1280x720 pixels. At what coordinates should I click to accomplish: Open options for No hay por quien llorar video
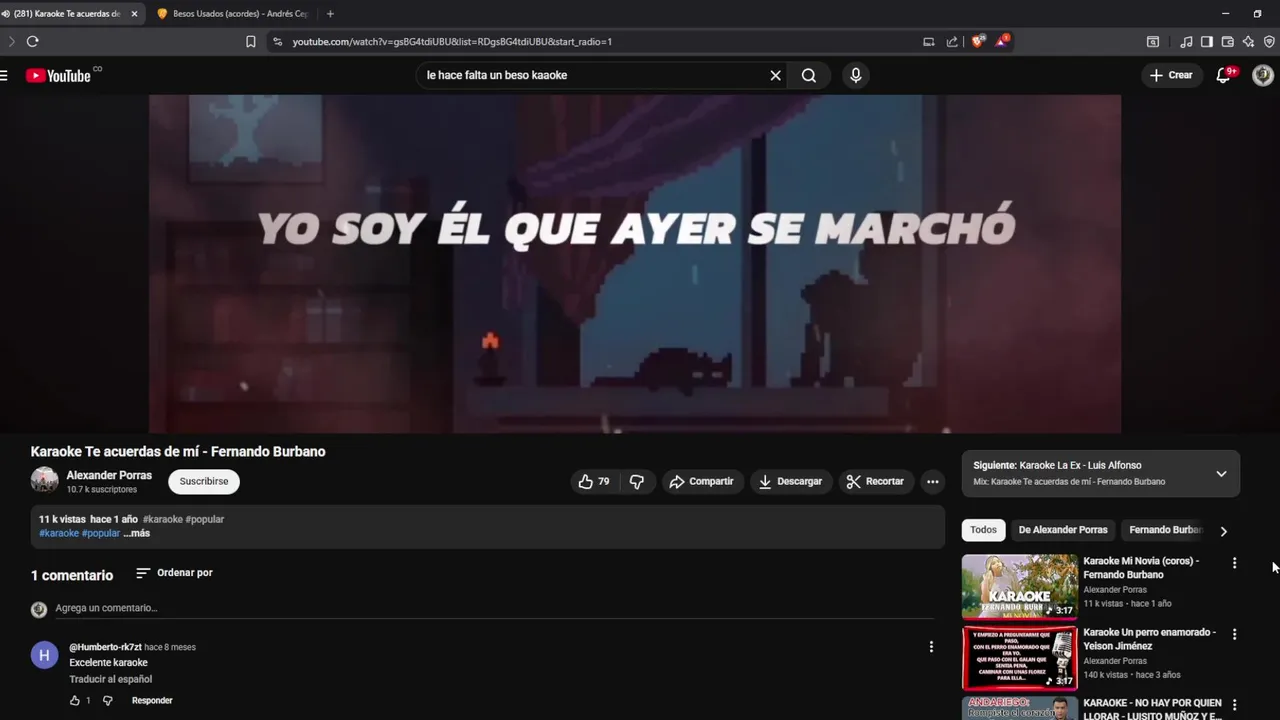click(1234, 705)
